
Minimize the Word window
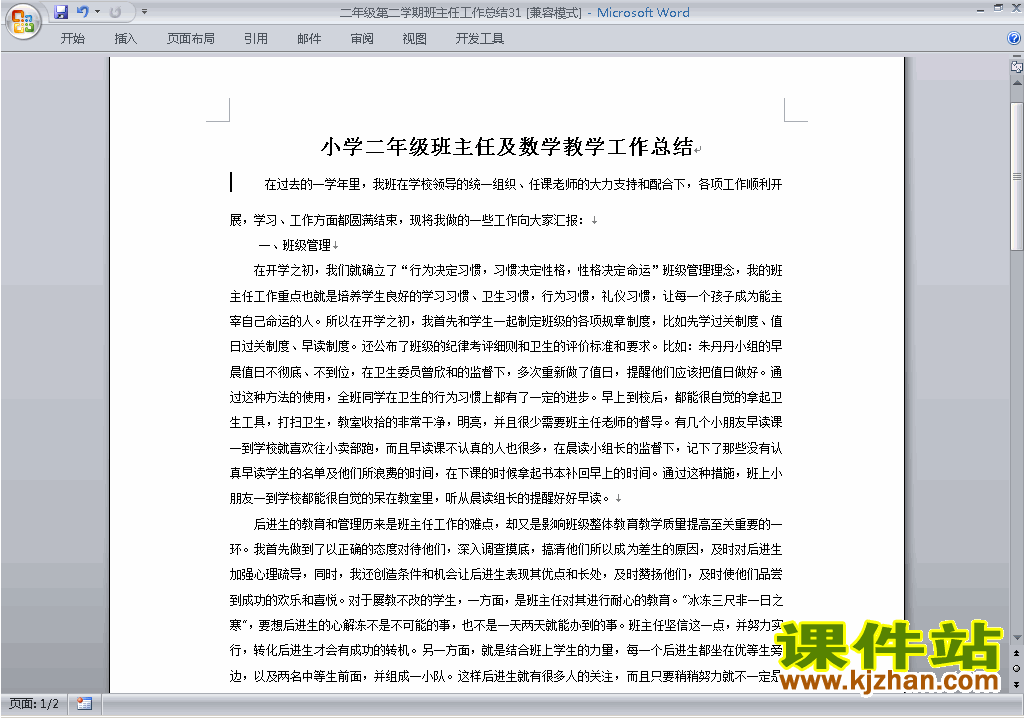tap(980, 9)
